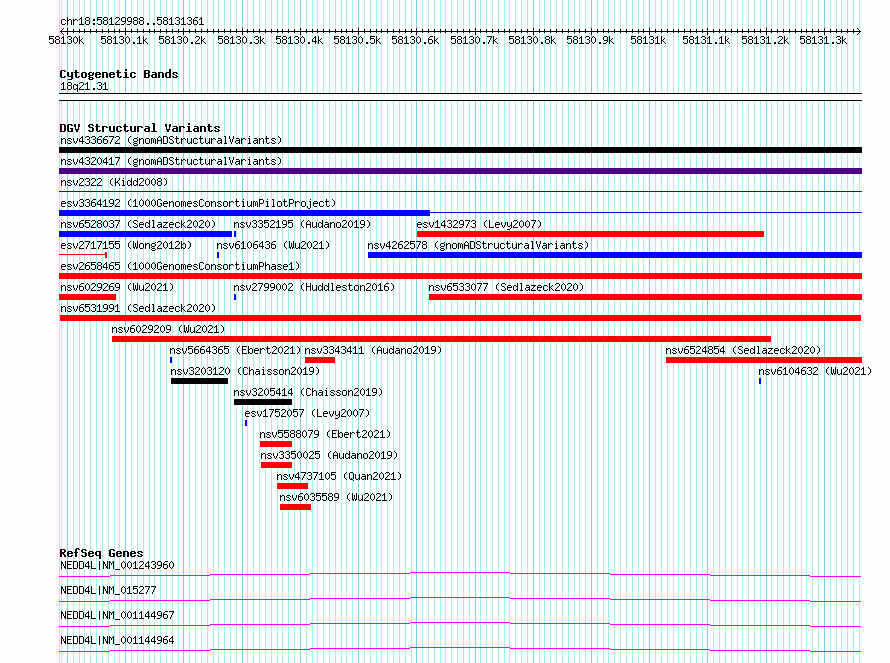Image resolution: width=890 pixels, height=663 pixels.
Task: Select the red nsv4737105 variant bar
Action: (292, 486)
